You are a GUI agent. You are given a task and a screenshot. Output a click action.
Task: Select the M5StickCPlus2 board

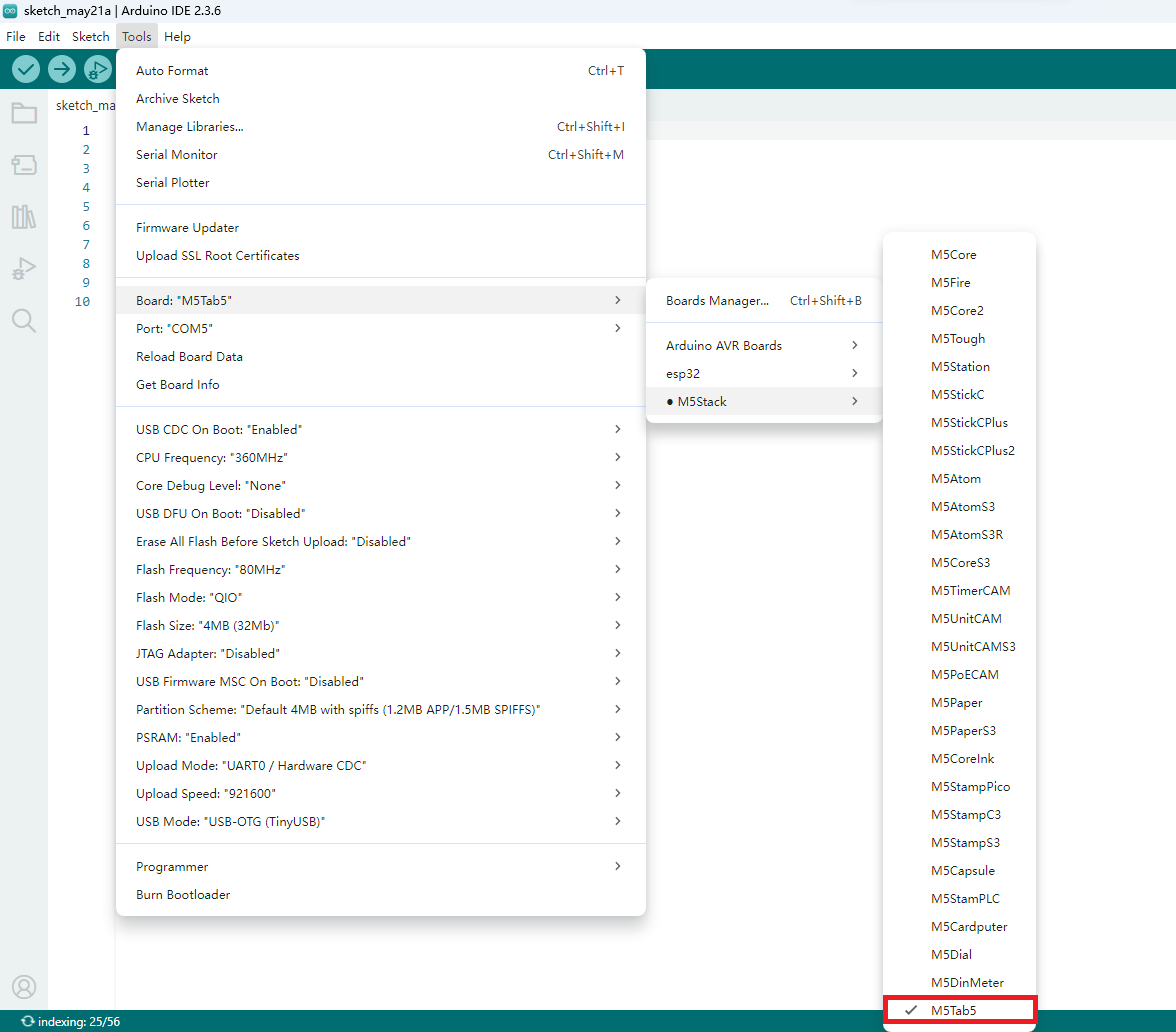click(959, 451)
